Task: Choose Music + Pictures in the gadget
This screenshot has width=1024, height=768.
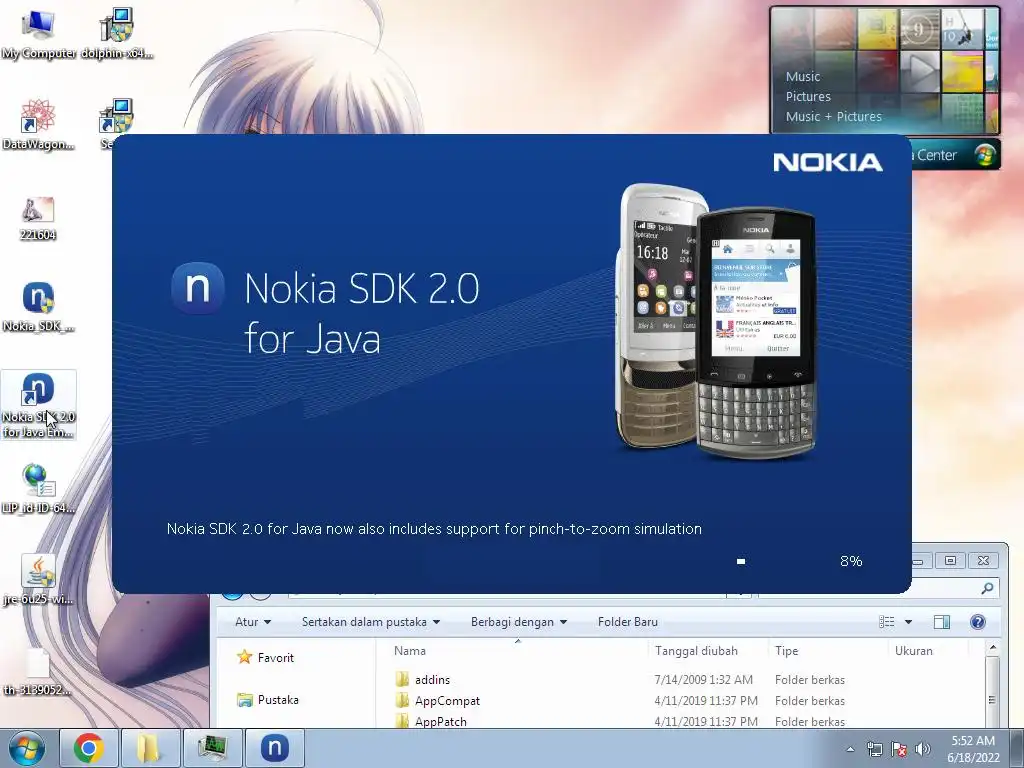Action: point(833,116)
